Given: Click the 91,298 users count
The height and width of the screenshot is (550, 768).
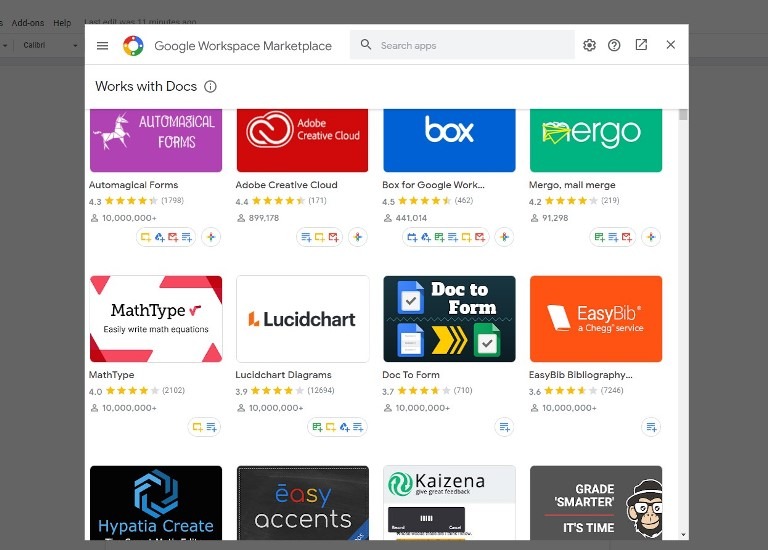Looking at the screenshot, I should point(555,218).
